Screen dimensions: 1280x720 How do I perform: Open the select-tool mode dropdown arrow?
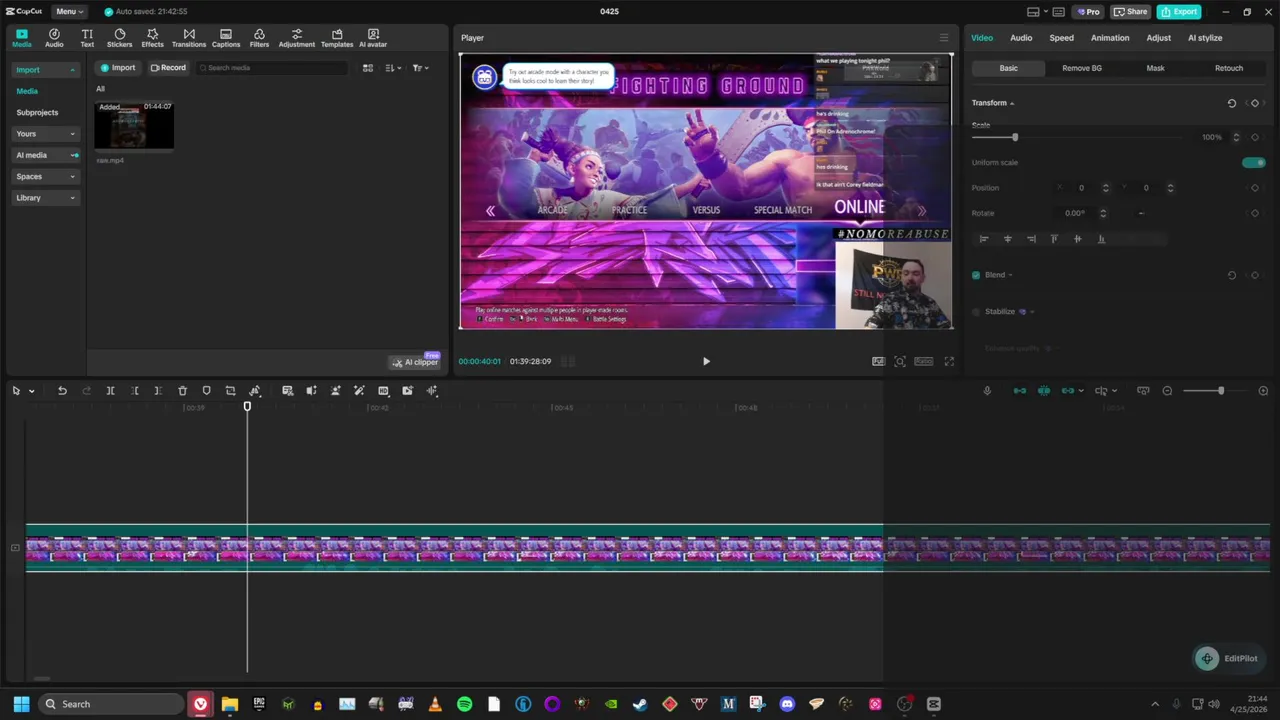31,391
